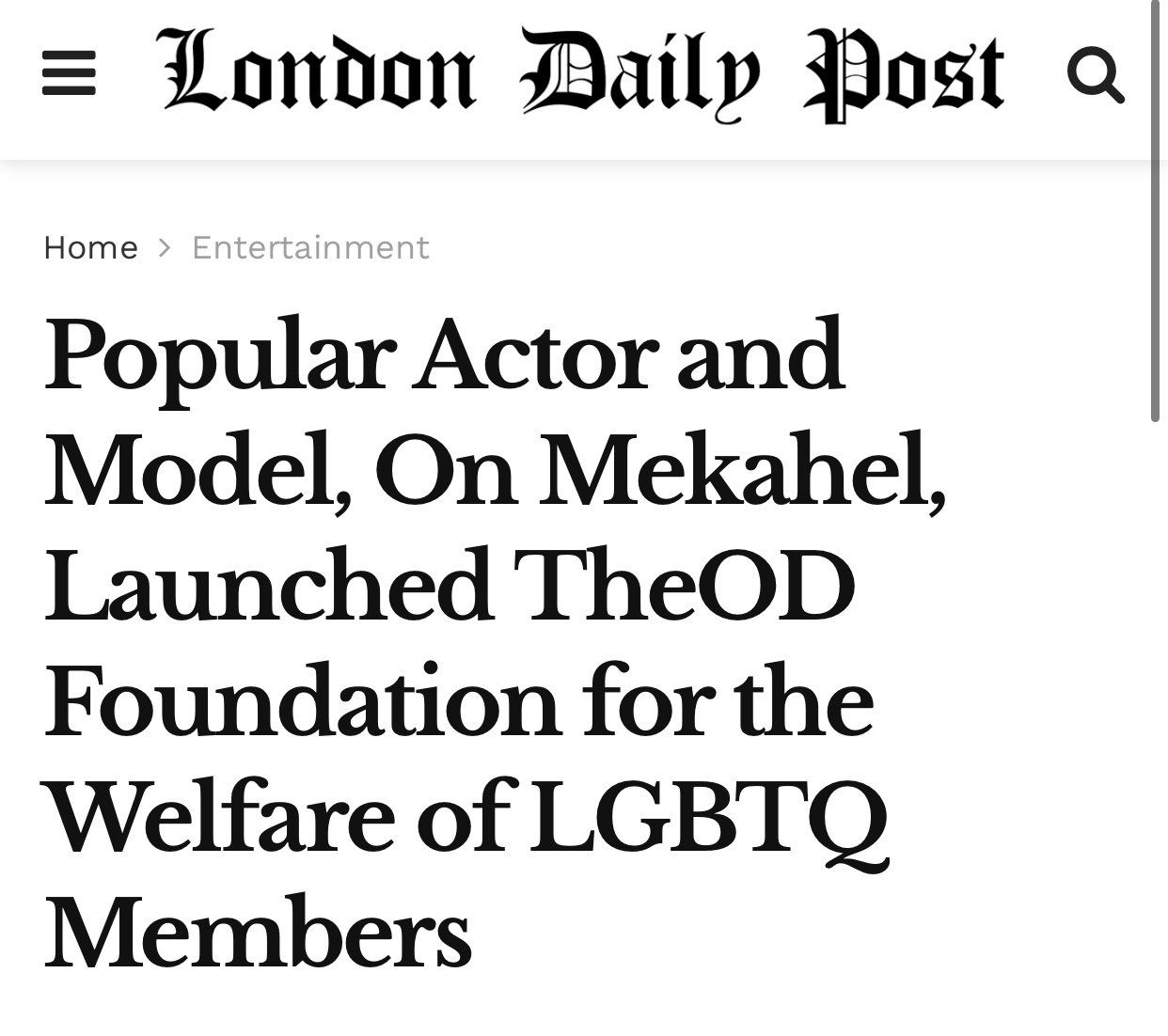Screen dimensions: 1168x1036
Task: Open the Entertainment category breadcrumb
Action: coord(310,247)
